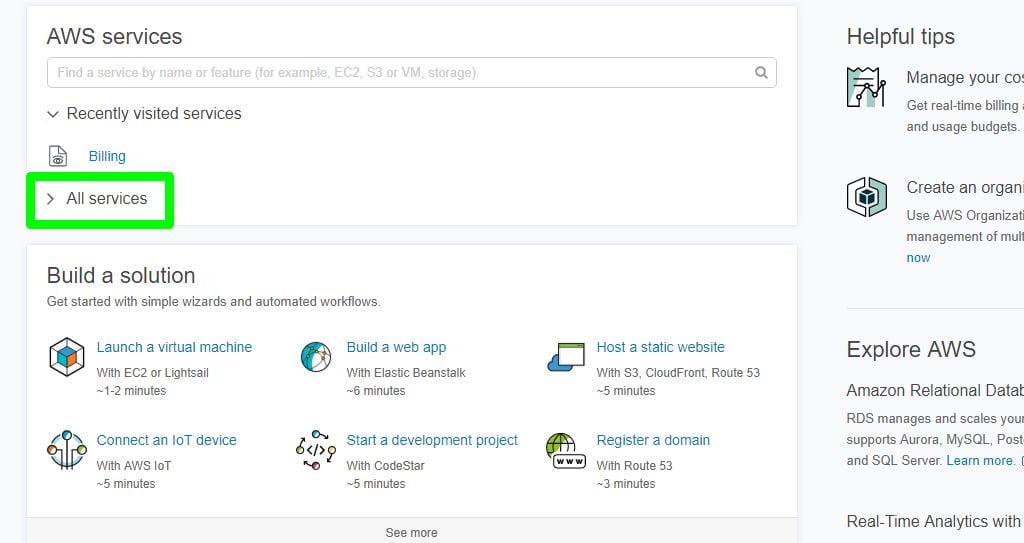Open Launch a virtual machine wizard

click(174, 347)
